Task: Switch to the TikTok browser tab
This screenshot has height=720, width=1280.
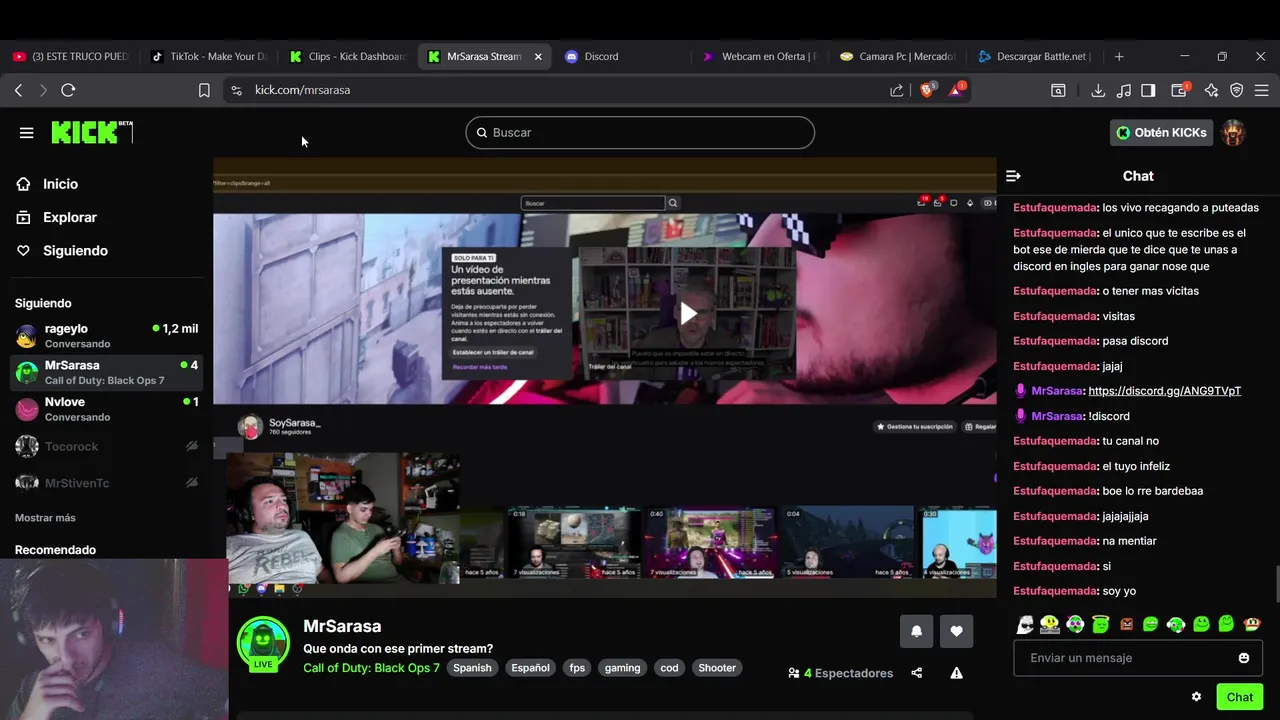Action: click(209, 57)
